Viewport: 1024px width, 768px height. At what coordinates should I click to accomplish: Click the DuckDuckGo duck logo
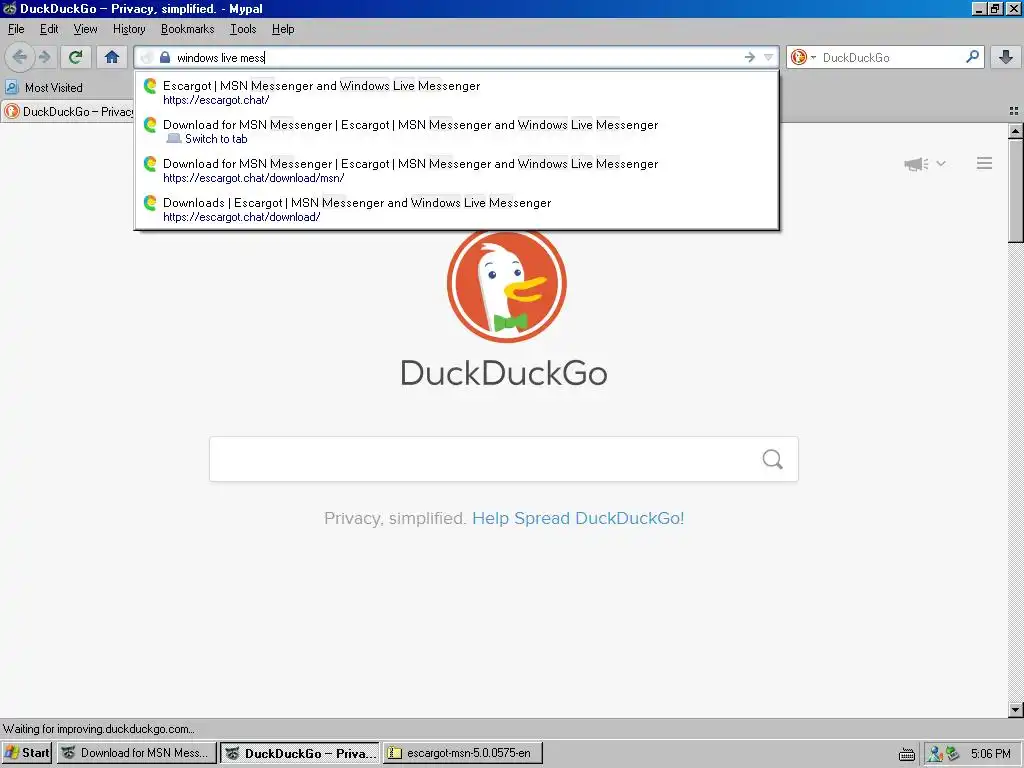click(507, 283)
